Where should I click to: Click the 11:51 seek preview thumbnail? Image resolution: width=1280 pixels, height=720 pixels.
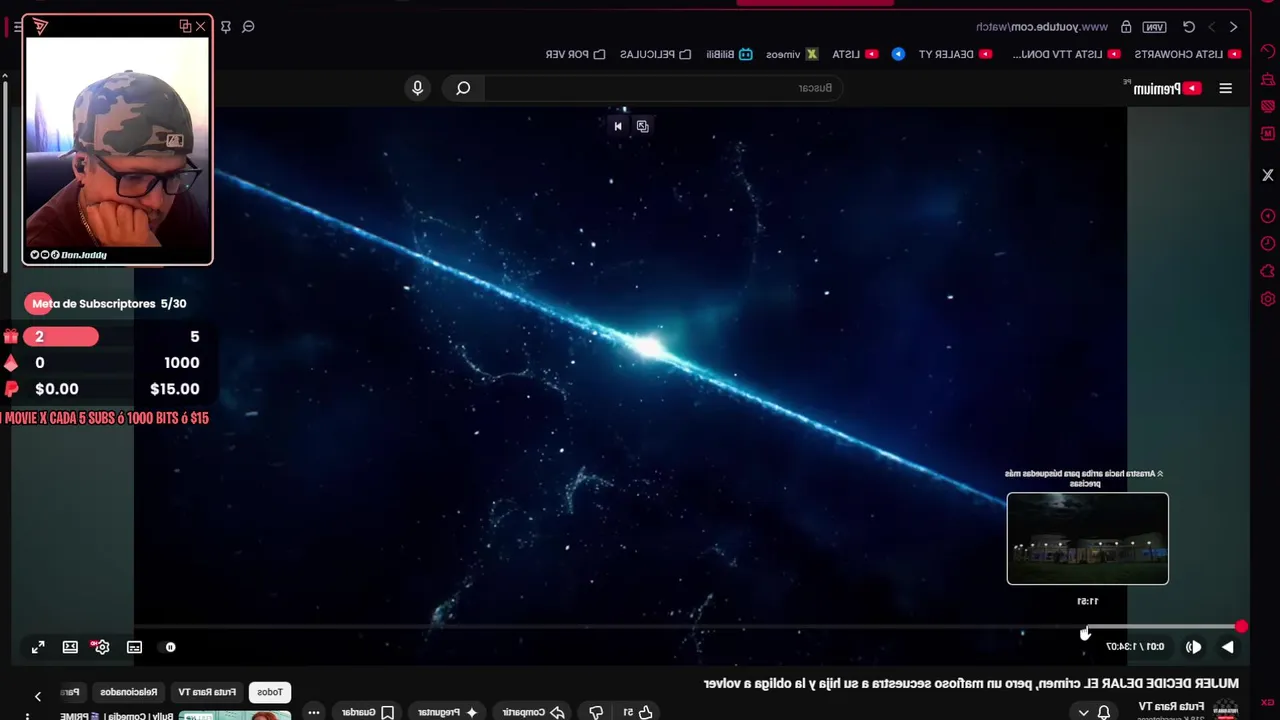[x=1087, y=538]
